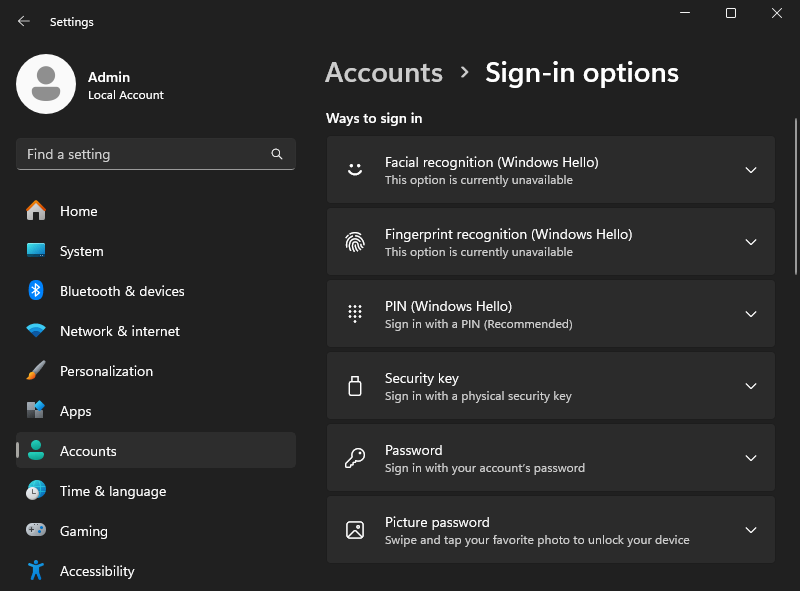This screenshot has height=591, width=800.
Task: Click the vertical scrollbar on the right
Action: [796, 196]
